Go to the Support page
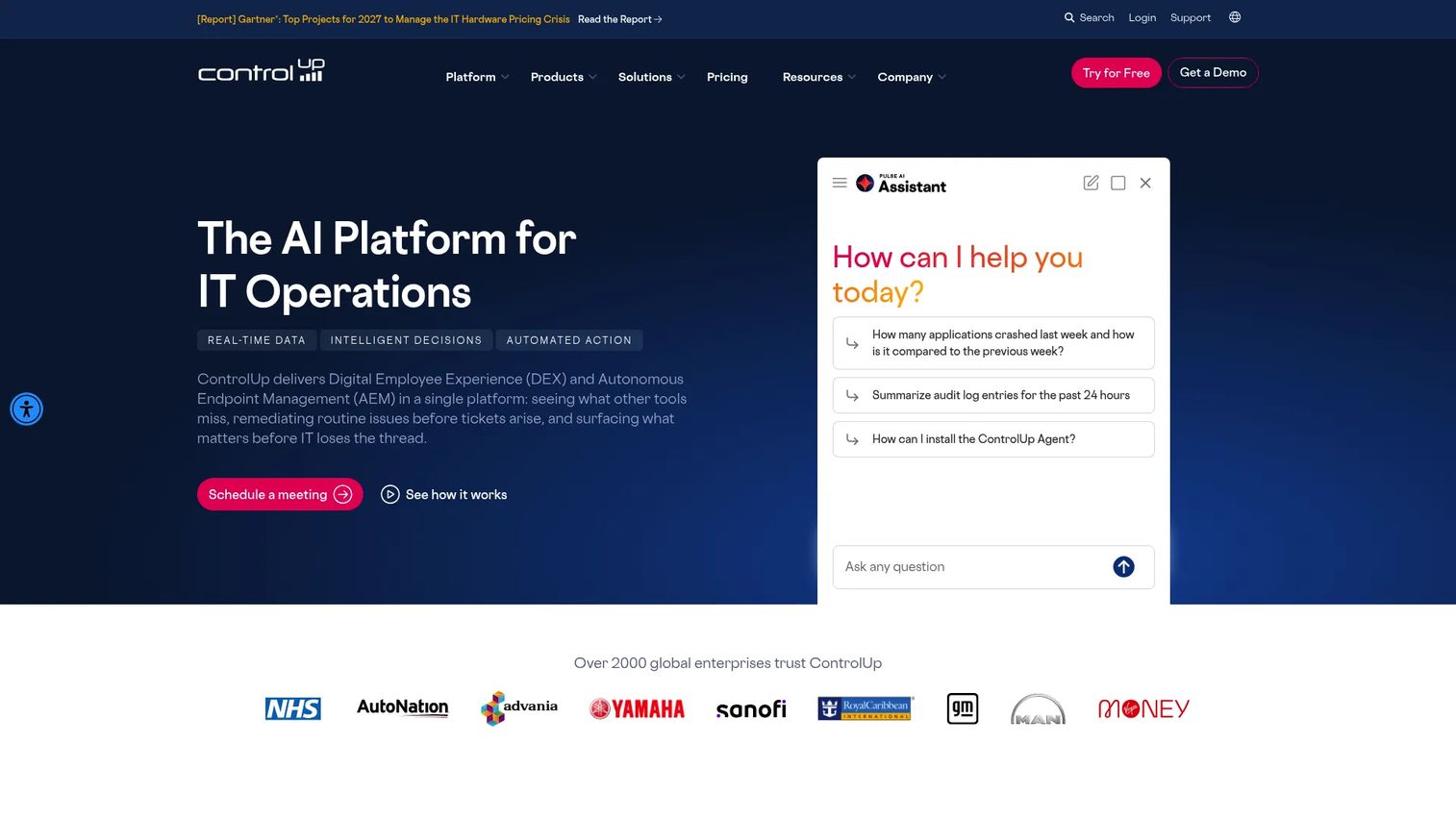This screenshot has width=1456, height=818. point(1191,17)
